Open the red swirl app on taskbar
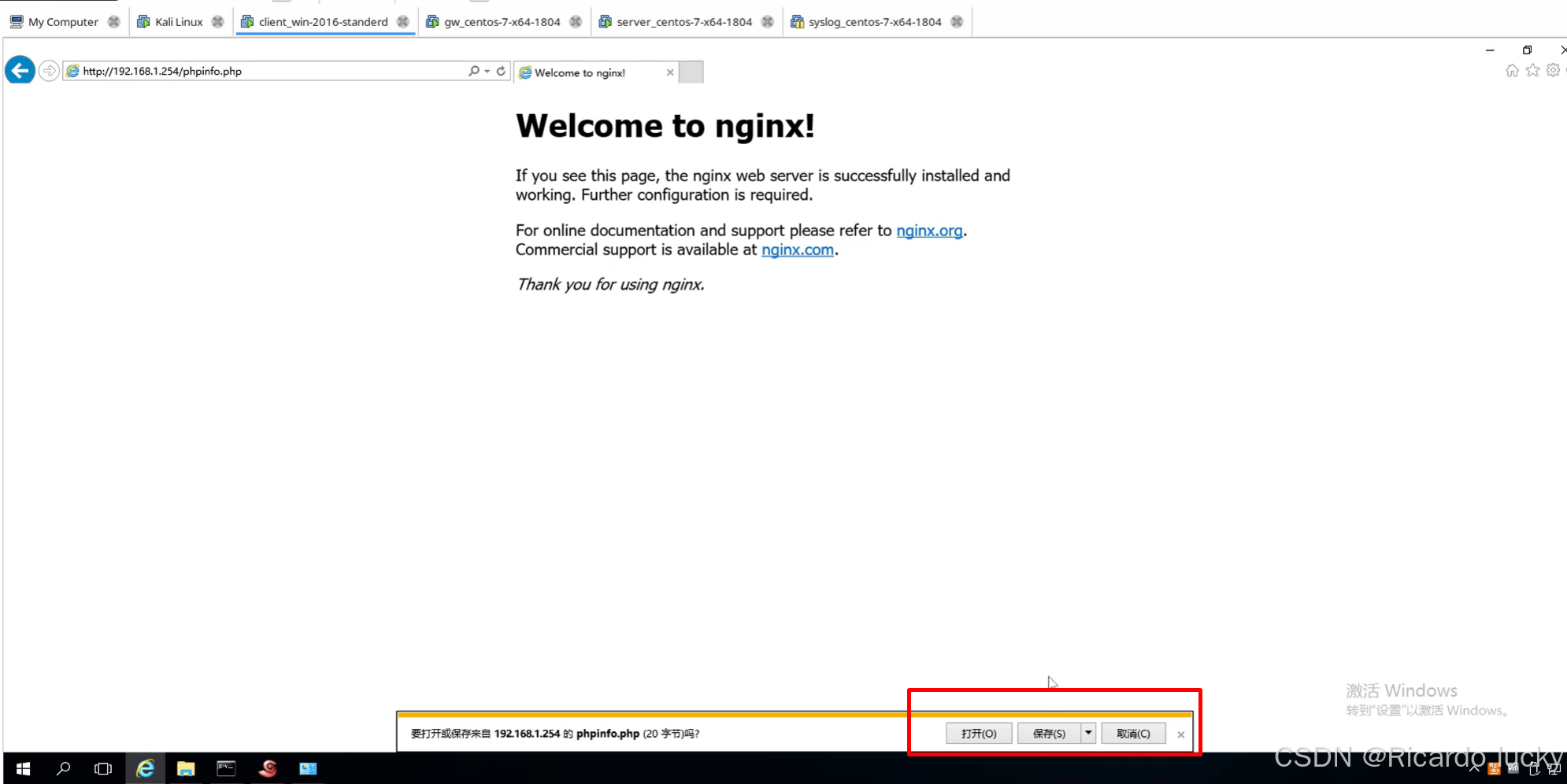 (268, 768)
